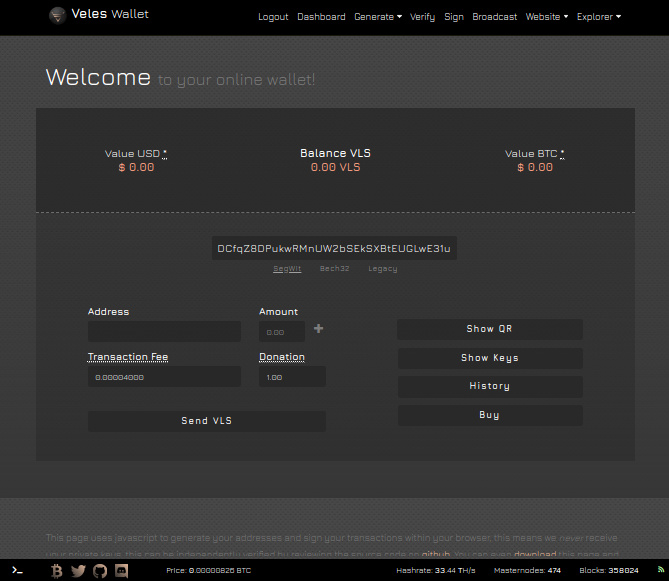Image resolution: width=669 pixels, height=581 pixels.
Task: Expand the Website dropdown menu
Action: click(547, 17)
